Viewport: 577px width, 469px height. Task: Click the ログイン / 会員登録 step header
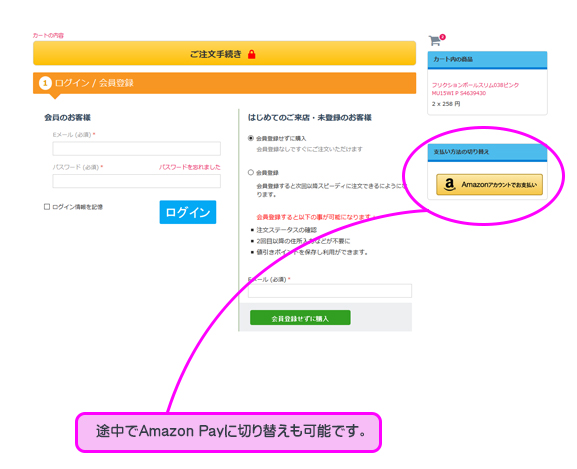[224, 83]
